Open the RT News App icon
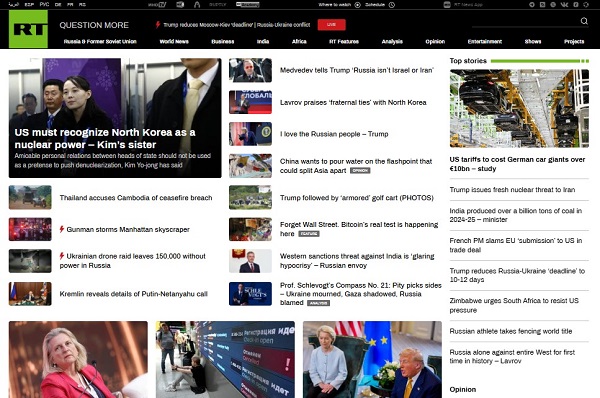The image size is (600, 398). click(447, 5)
